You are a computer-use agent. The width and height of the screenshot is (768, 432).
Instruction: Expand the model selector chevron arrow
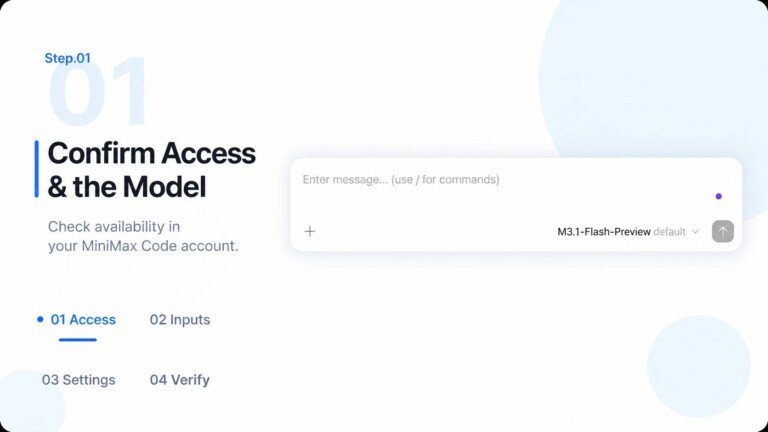coord(695,232)
